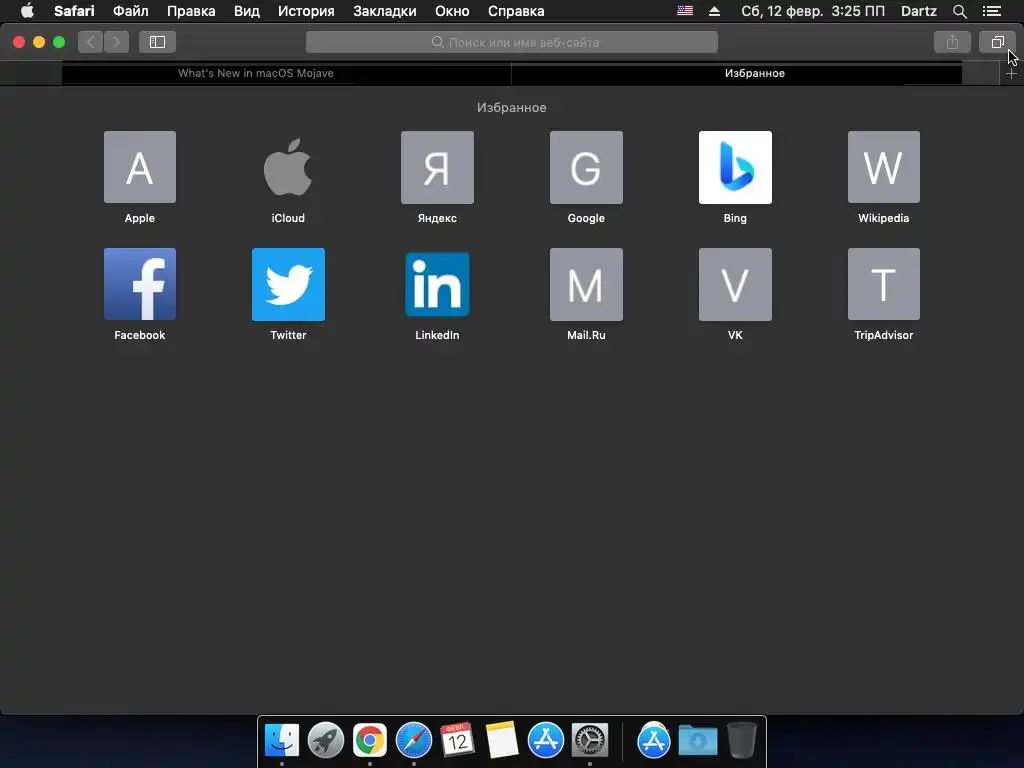Open Finder from the Dock

[x=282, y=741]
